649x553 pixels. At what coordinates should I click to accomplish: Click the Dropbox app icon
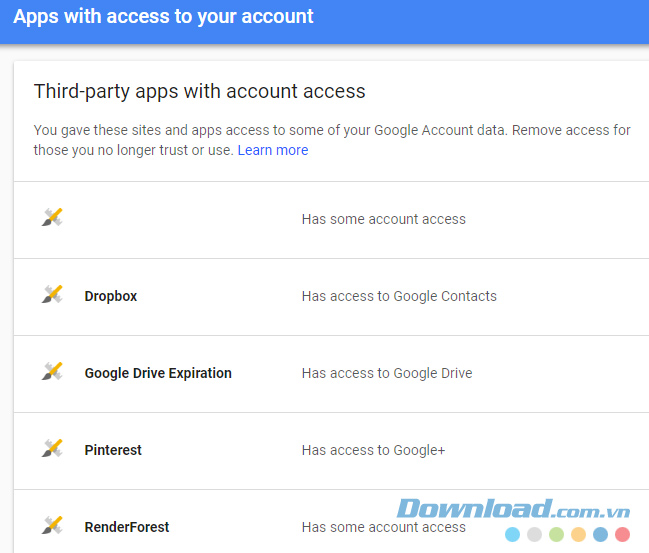point(52,295)
